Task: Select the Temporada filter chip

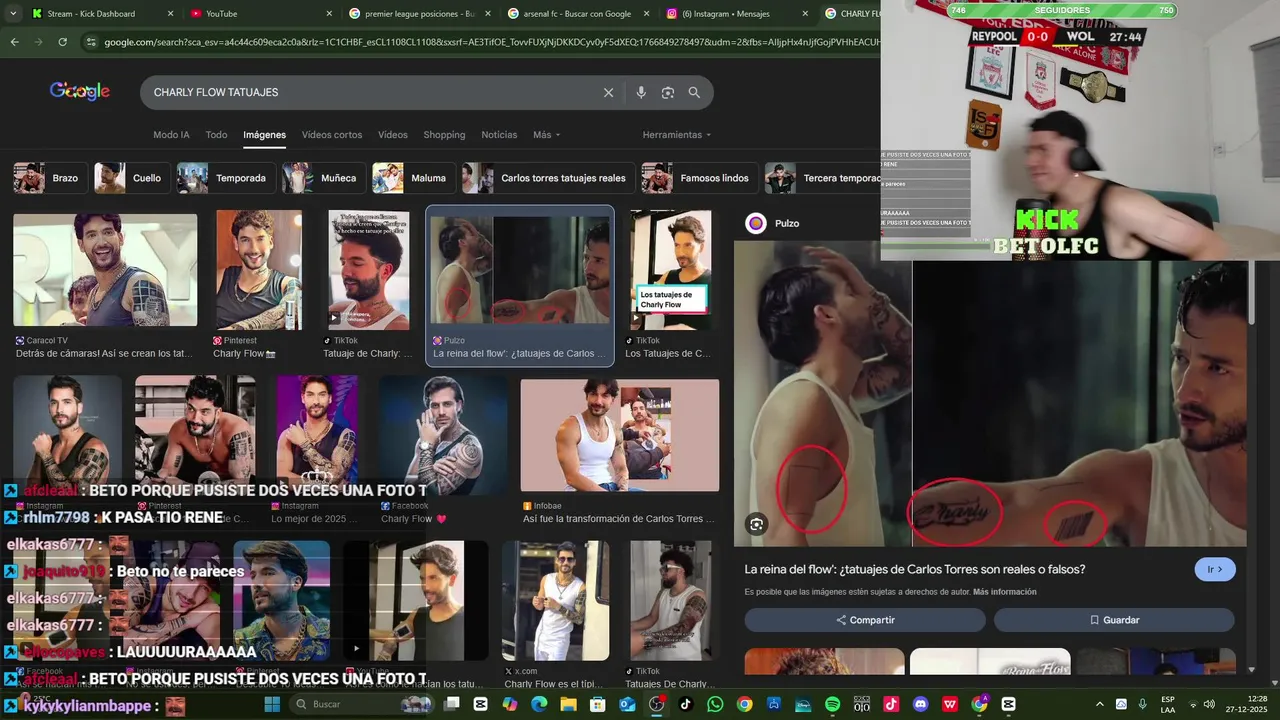Action: [x=225, y=178]
